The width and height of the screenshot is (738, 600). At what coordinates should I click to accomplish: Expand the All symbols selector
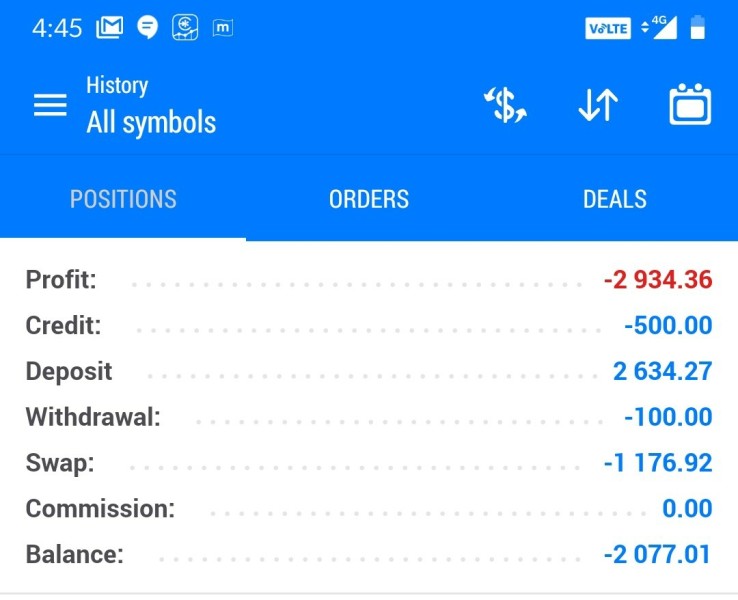click(151, 123)
